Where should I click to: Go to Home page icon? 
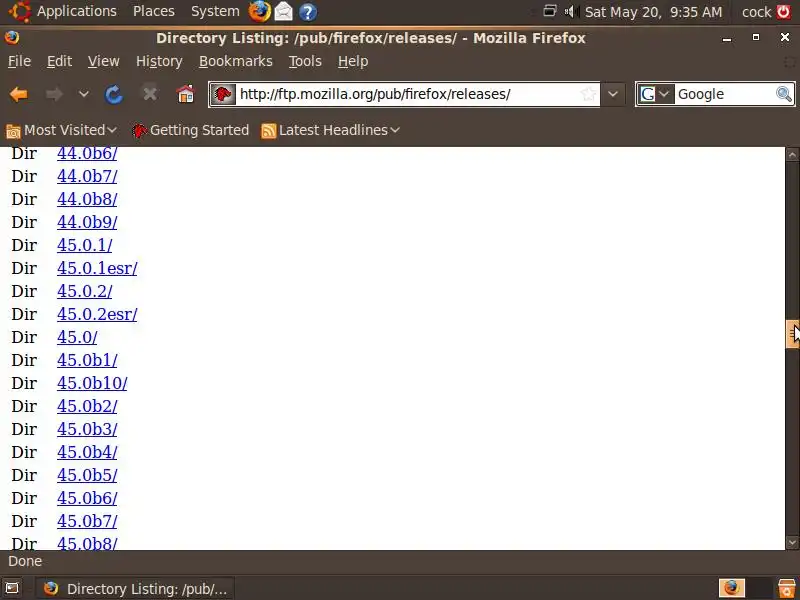point(185,94)
